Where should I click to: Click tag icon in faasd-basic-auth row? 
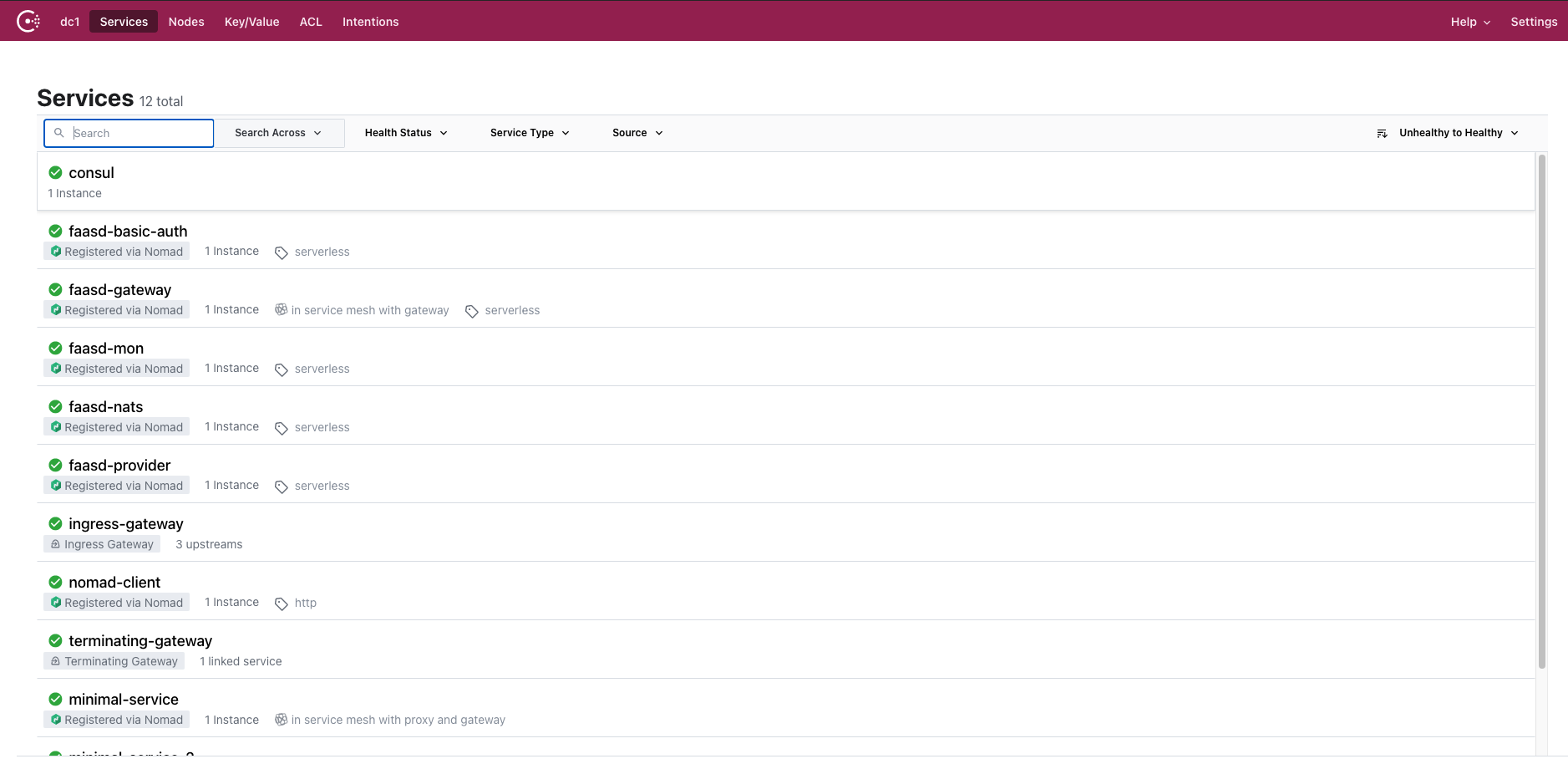(282, 252)
